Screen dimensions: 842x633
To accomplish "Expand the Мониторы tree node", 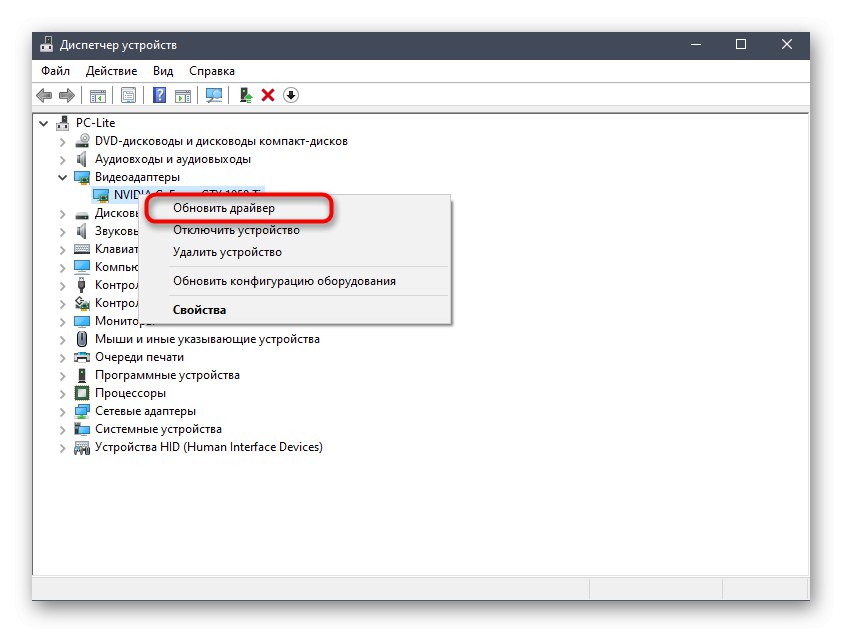I will pos(63,320).
